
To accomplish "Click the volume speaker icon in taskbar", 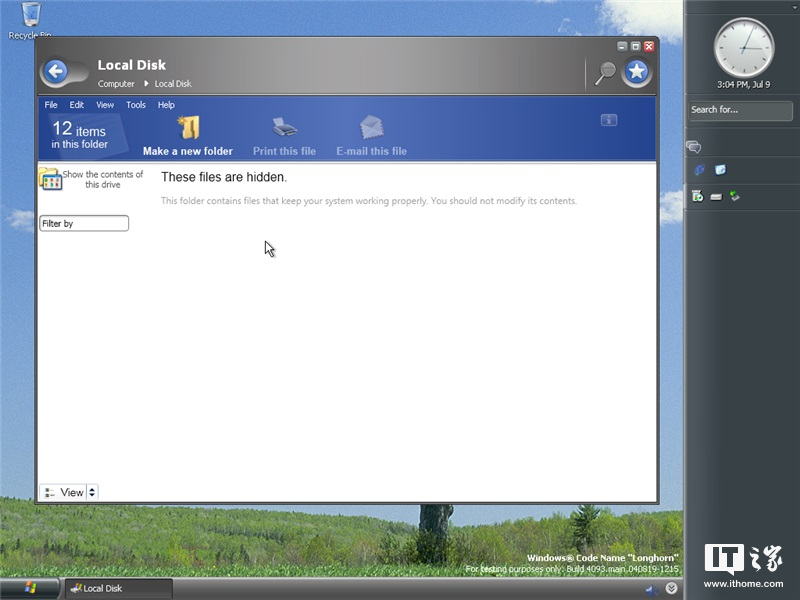I will [x=652, y=590].
